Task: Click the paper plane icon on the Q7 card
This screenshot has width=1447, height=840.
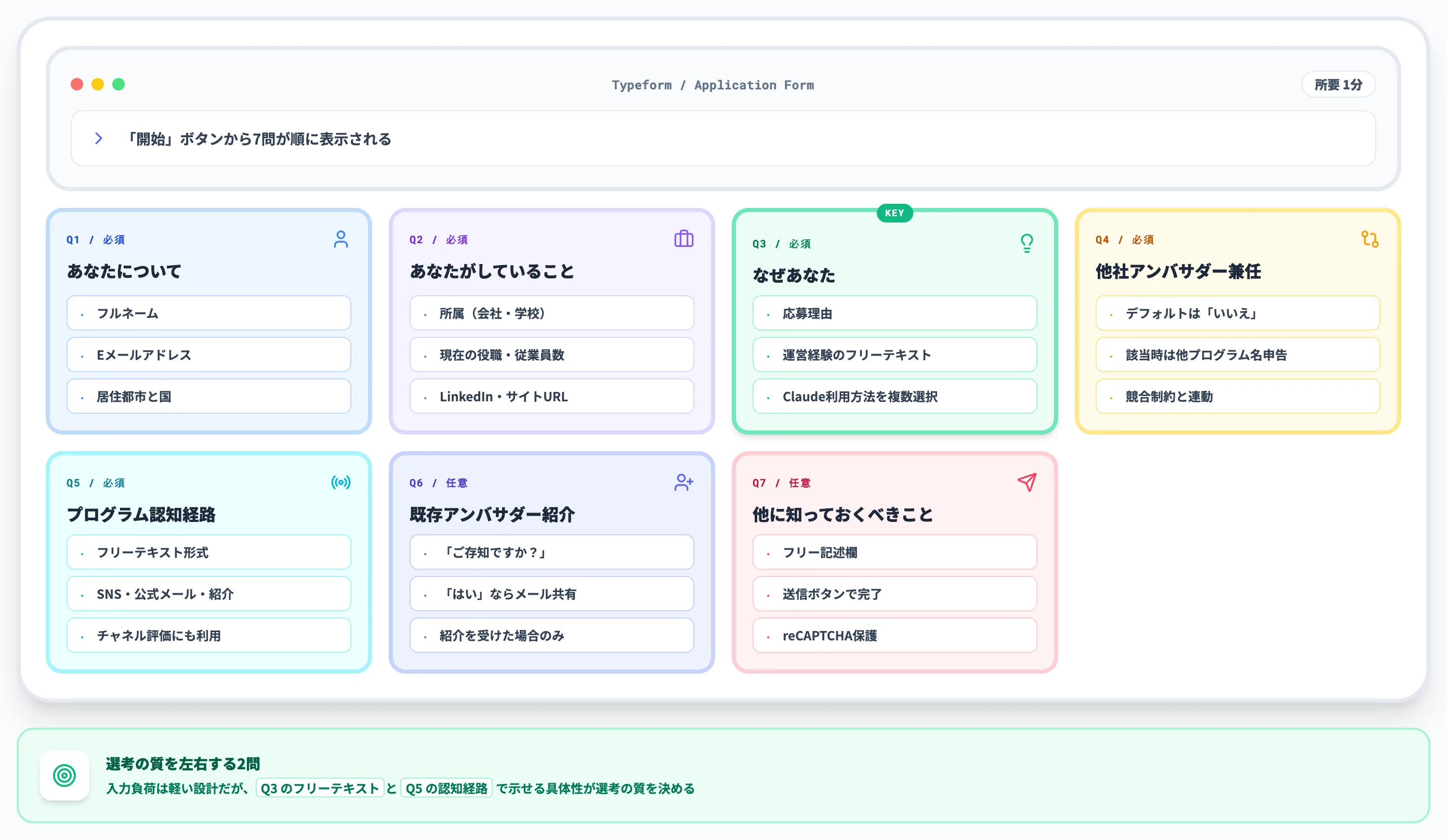Action: click(1027, 482)
